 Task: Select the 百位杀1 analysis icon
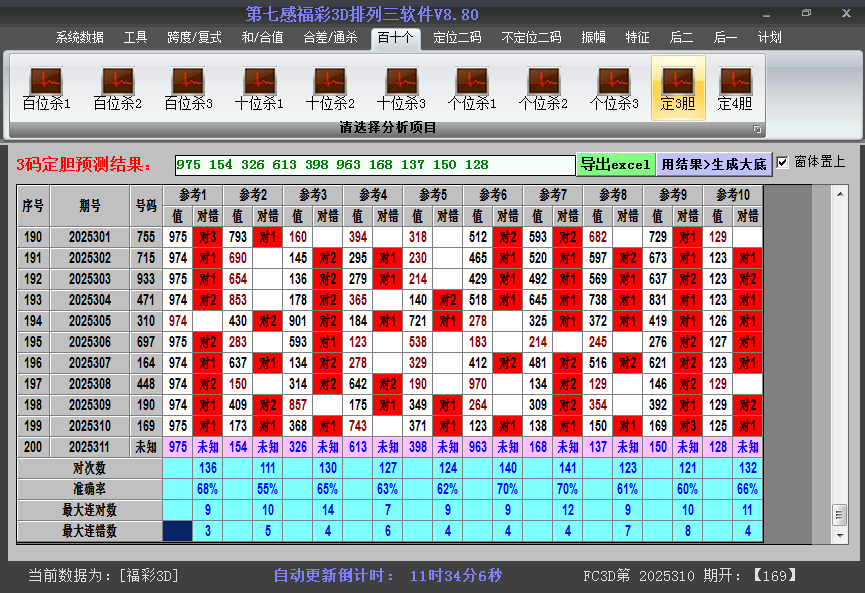tap(46, 88)
